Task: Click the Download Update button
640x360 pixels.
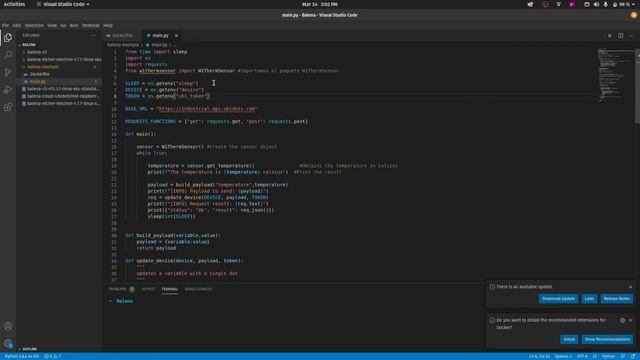Action: 558,299
